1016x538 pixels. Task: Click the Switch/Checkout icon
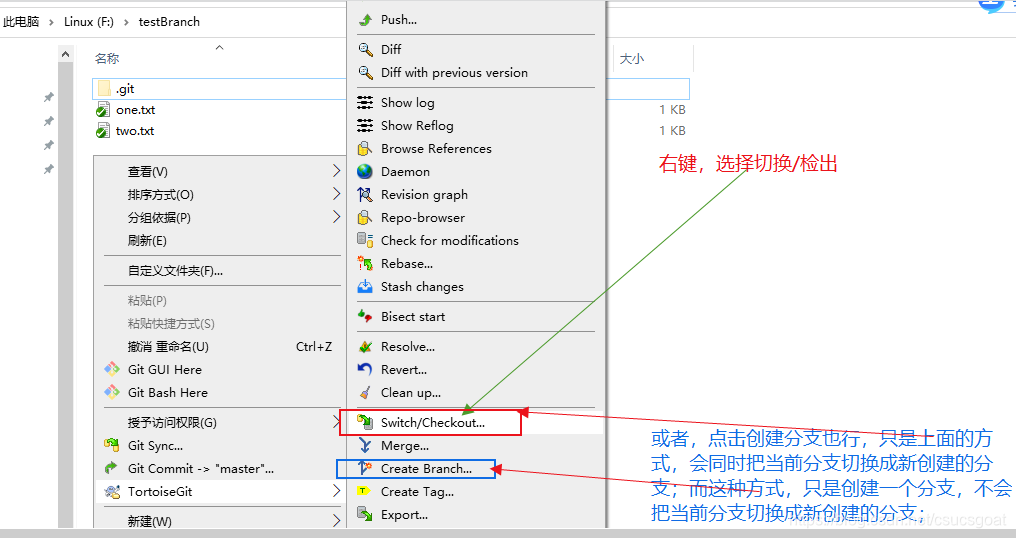coord(365,423)
